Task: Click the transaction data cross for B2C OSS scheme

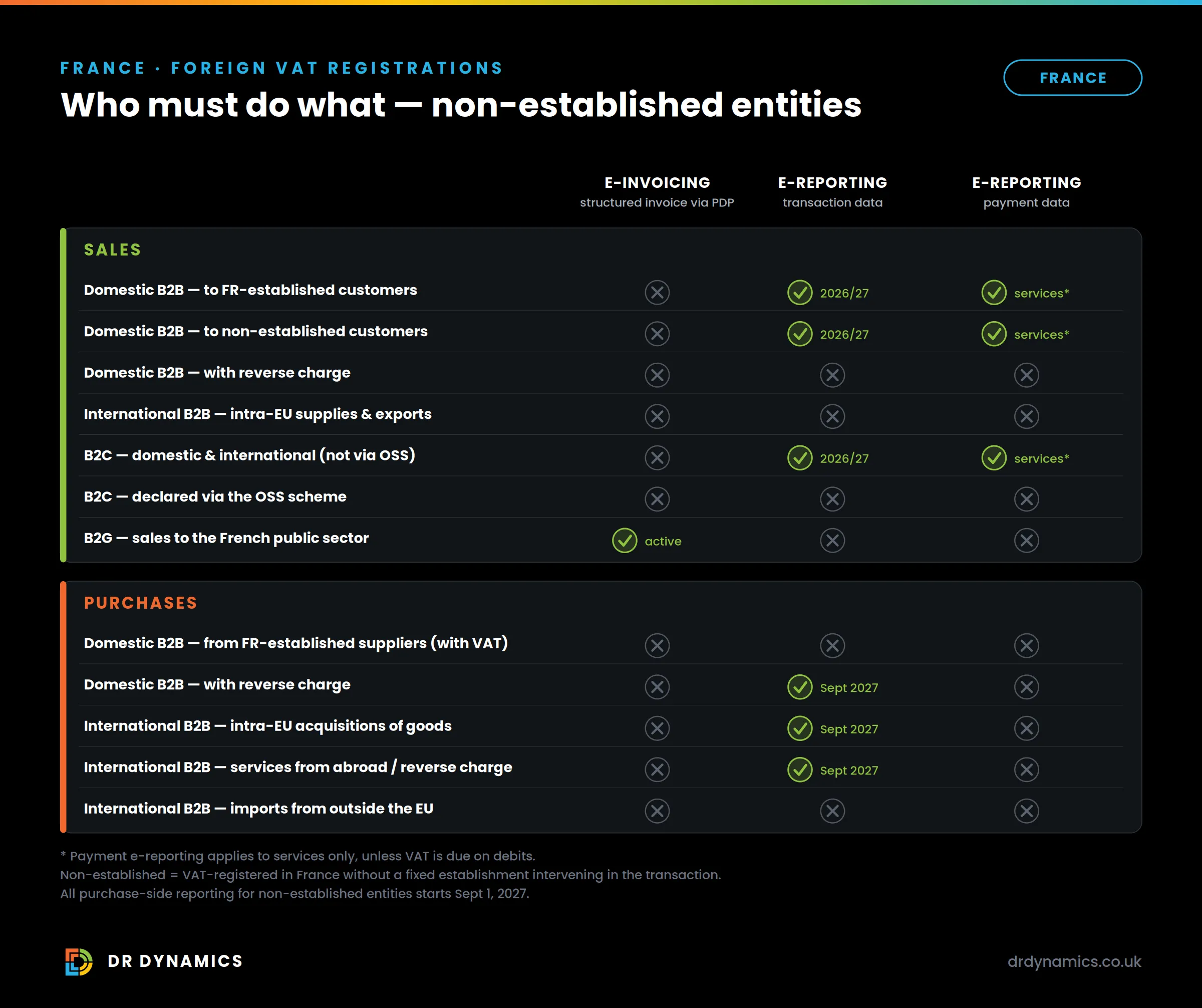Action: point(832,499)
